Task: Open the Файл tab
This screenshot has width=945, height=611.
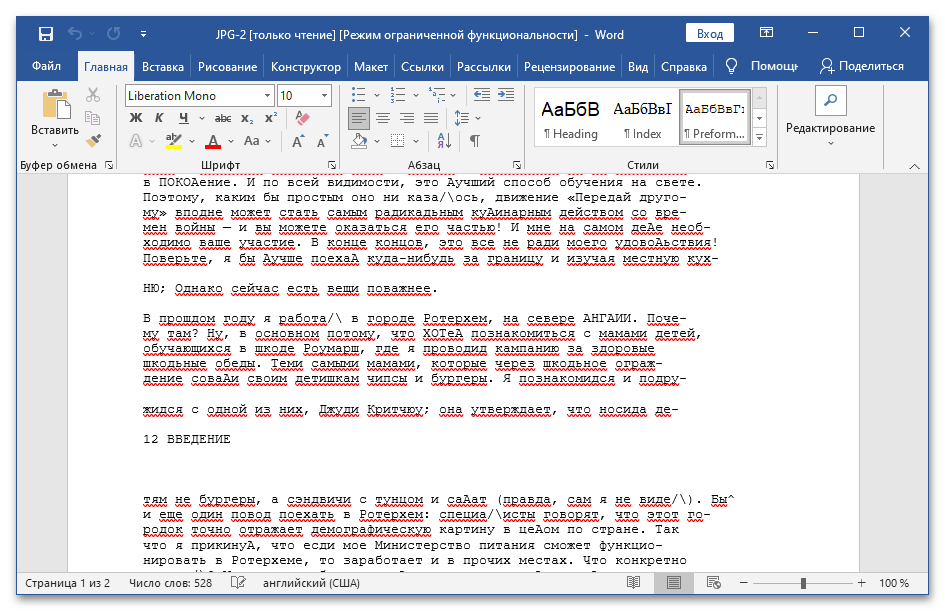Action: [46, 66]
